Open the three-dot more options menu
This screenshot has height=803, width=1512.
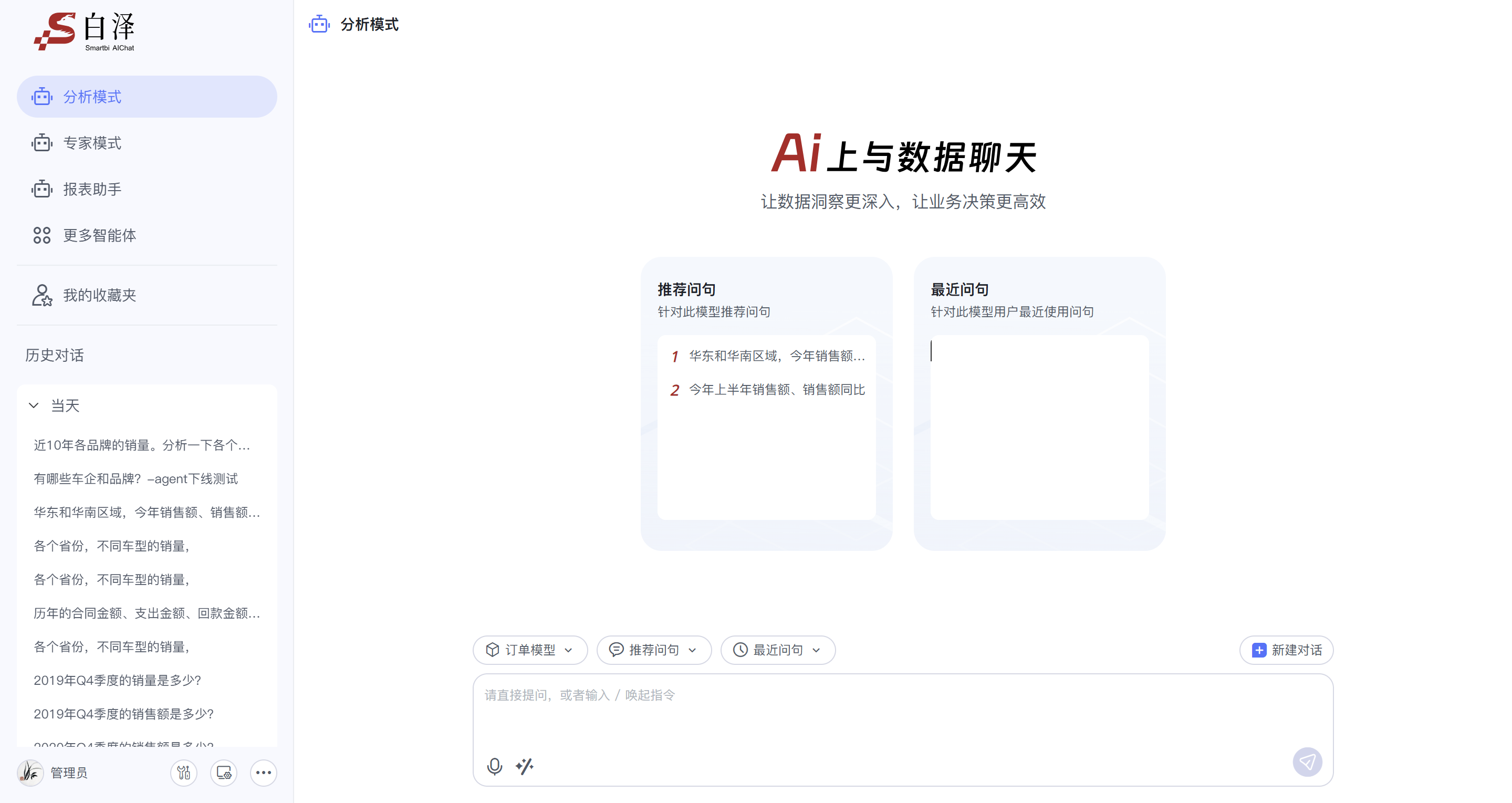264,773
